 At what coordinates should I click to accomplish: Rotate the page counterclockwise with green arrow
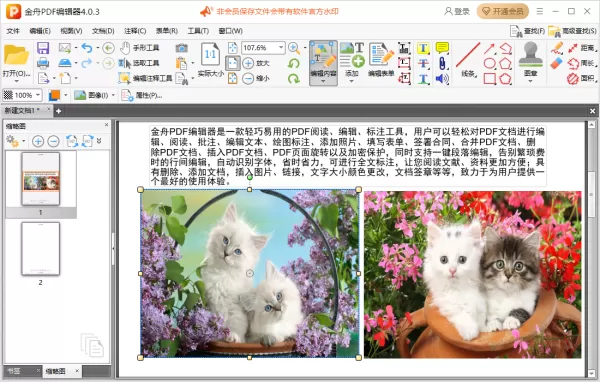[294, 63]
